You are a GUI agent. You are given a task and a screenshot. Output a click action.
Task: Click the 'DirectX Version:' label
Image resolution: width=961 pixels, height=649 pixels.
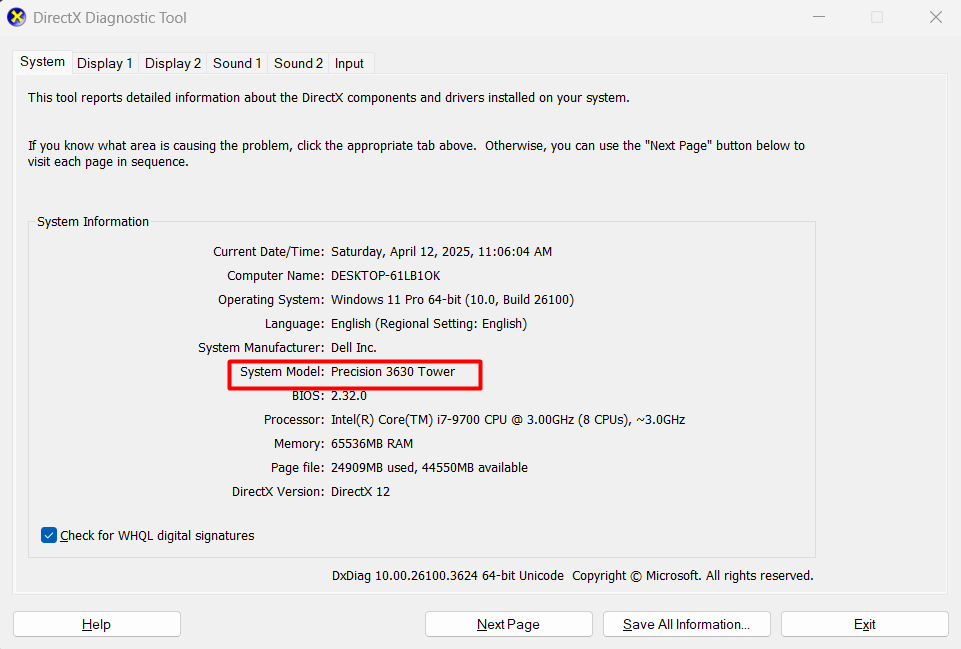click(x=278, y=491)
